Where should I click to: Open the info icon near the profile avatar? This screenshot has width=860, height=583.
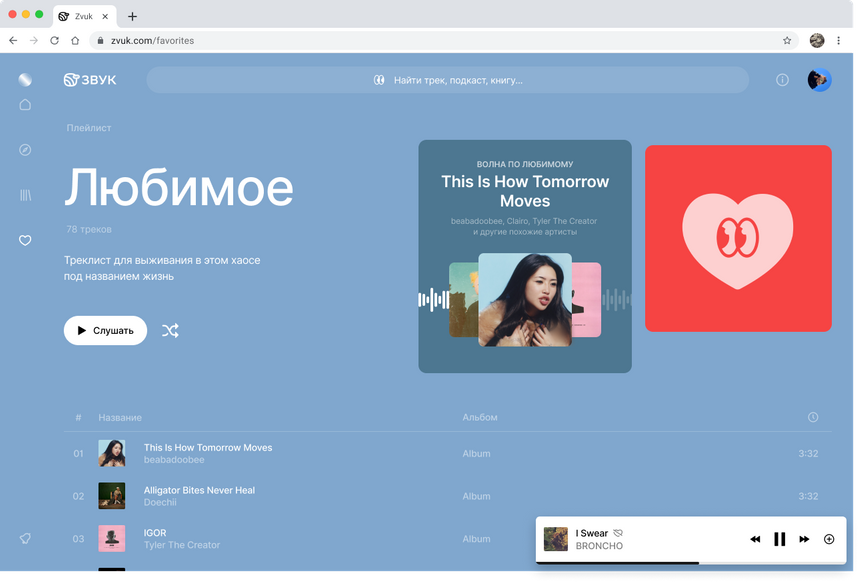point(782,79)
